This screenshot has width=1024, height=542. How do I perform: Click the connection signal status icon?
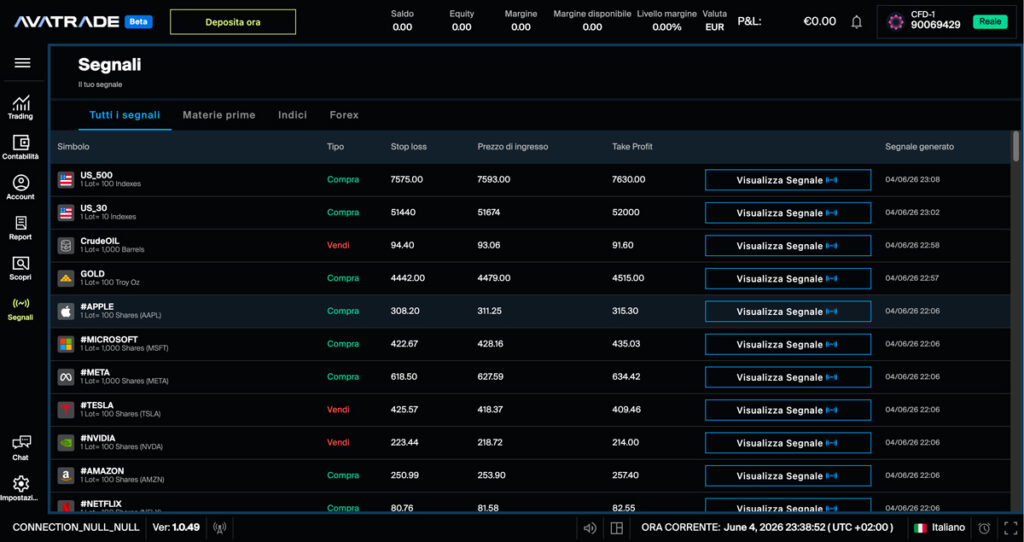click(x=220, y=528)
